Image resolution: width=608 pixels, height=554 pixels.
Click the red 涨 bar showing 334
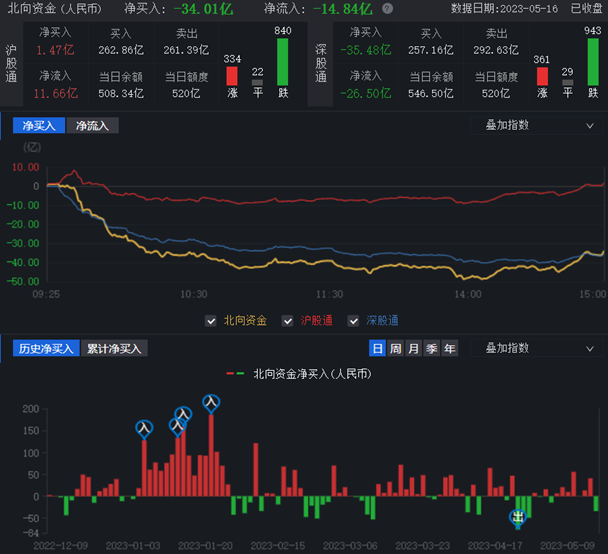tap(232, 76)
